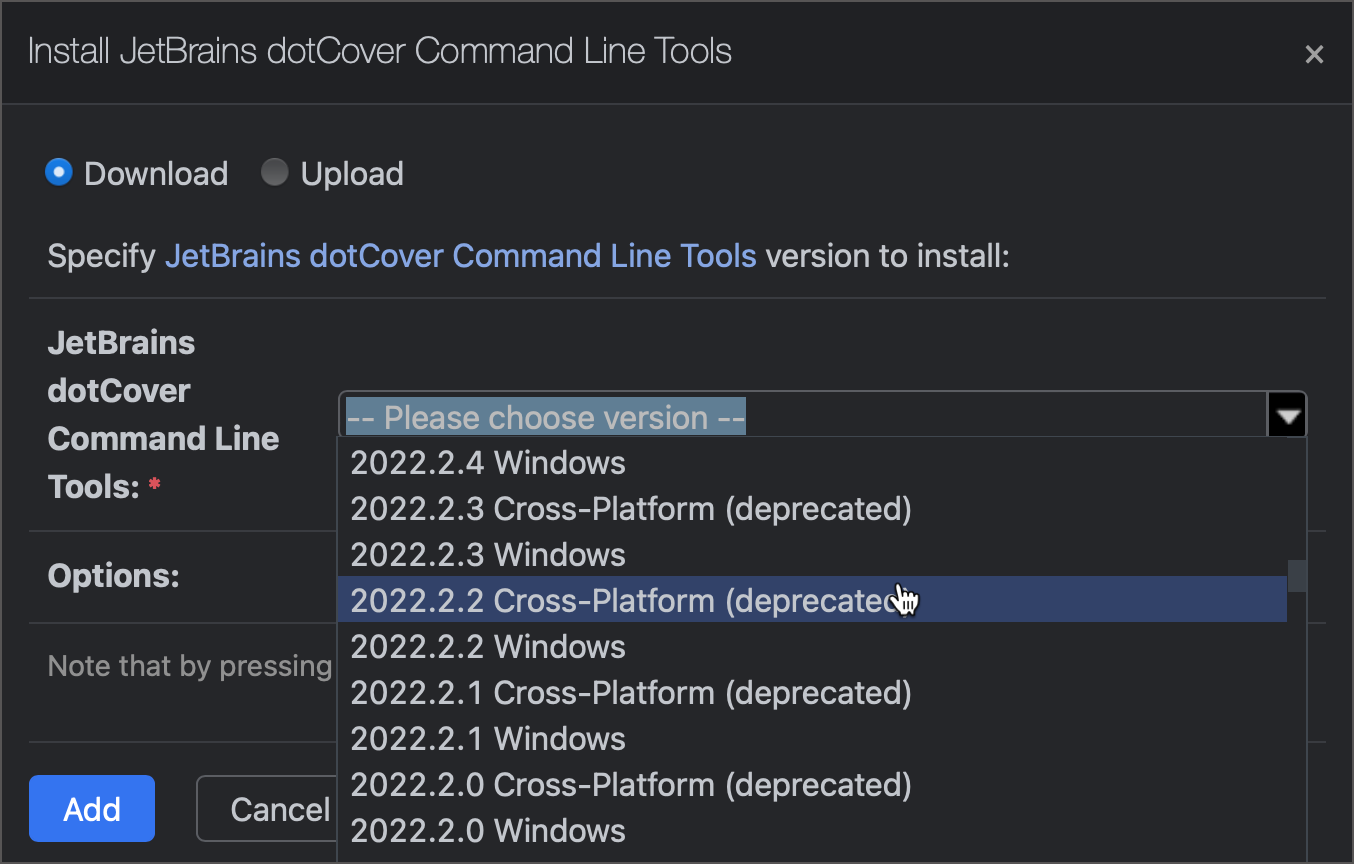Open the version selection dropdown arrow
This screenshot has width=1354, height=864.
tap(1286, 413)
